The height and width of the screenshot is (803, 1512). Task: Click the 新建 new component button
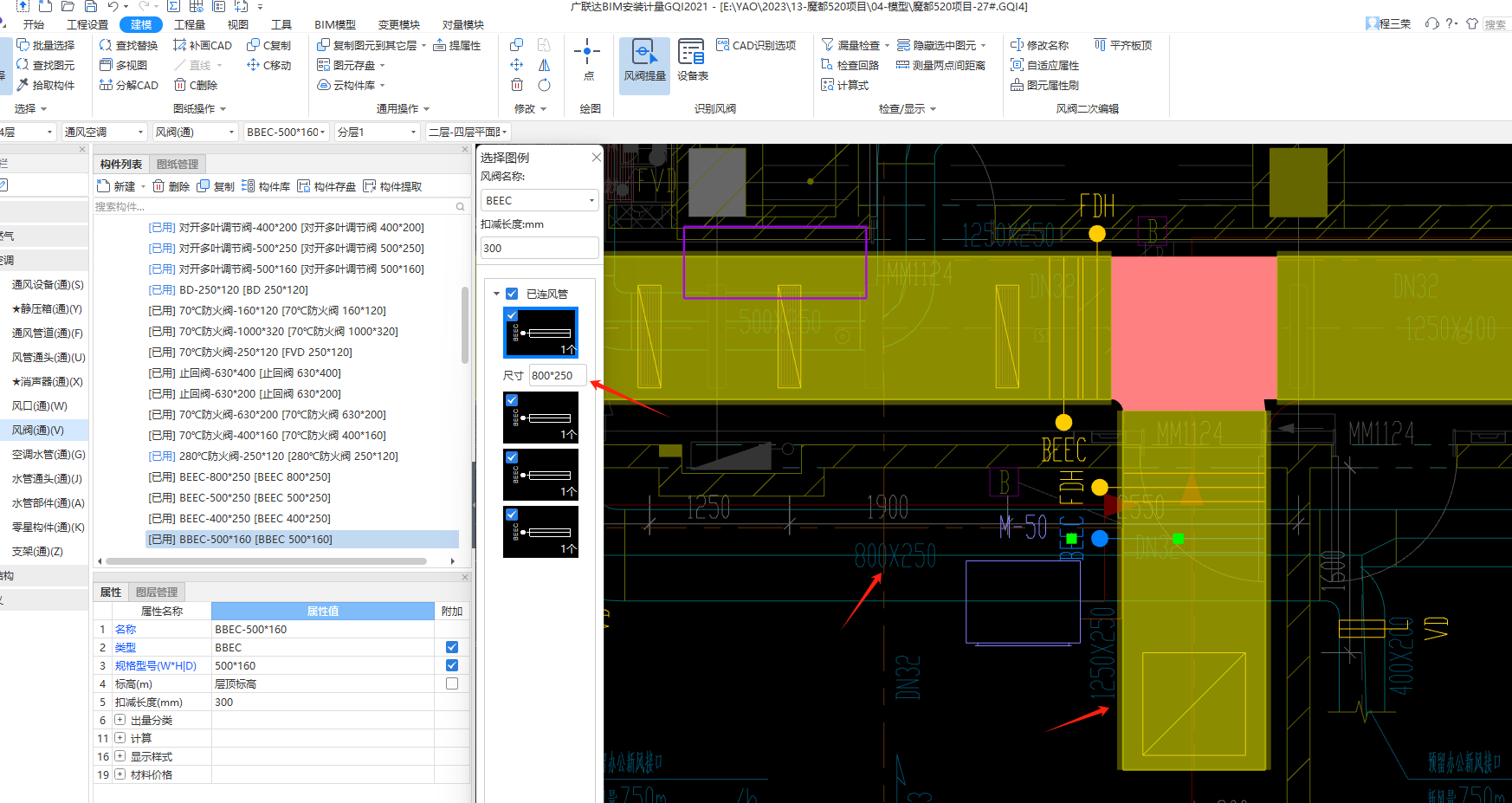coord(117,186)
